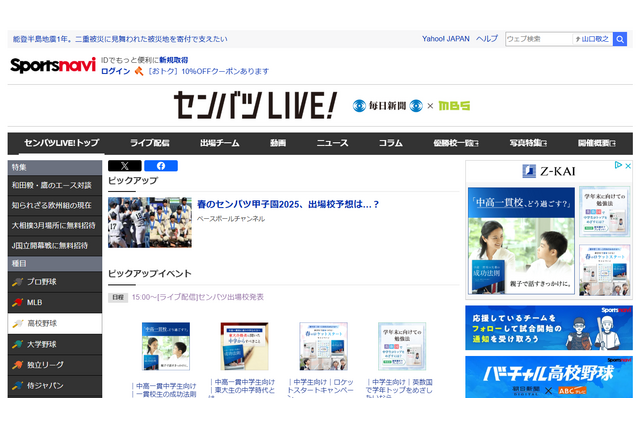Click the ログイン link
The image size is (640, 426).
[116, 71]
